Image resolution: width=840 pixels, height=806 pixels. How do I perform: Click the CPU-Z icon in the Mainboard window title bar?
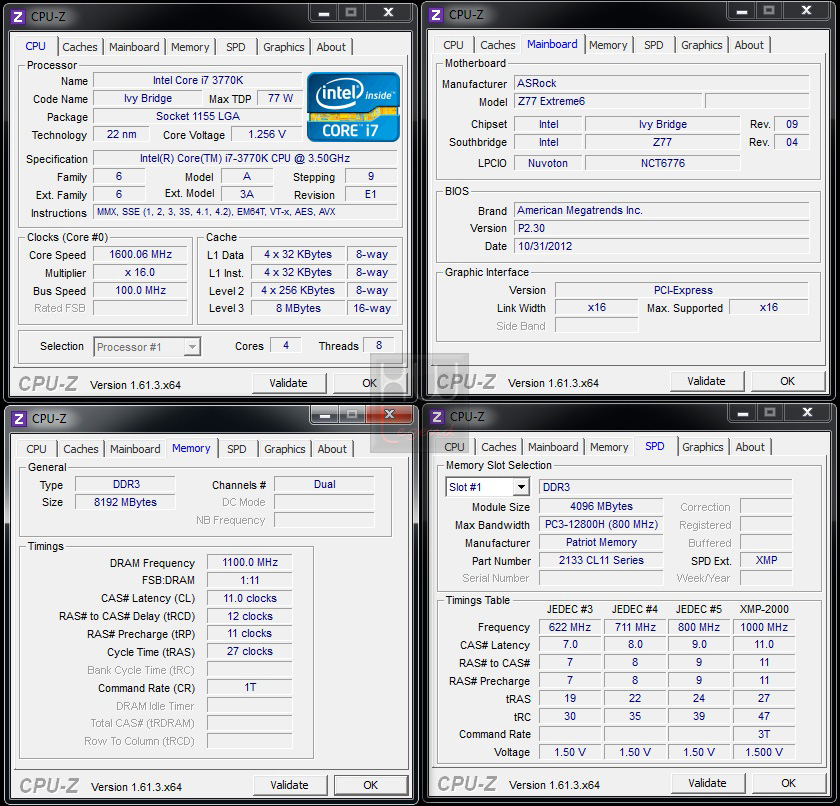436,15
